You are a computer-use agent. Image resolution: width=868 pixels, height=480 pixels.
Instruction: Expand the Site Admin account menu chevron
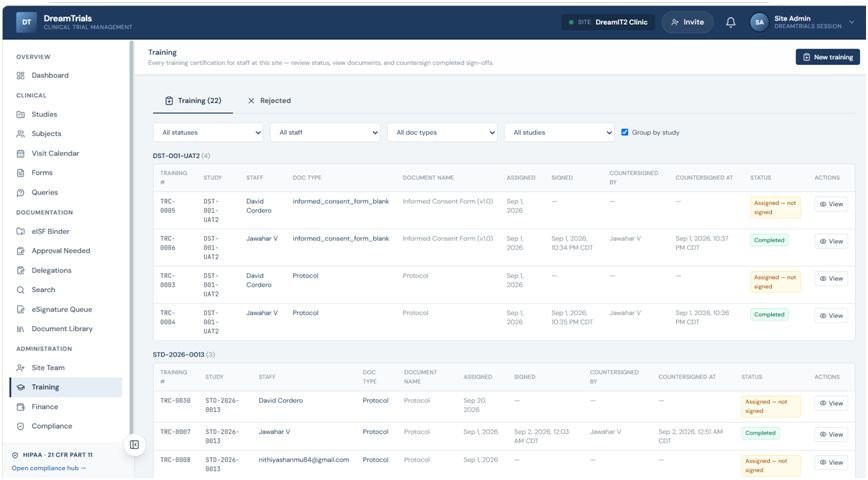(x=851, y=22)
